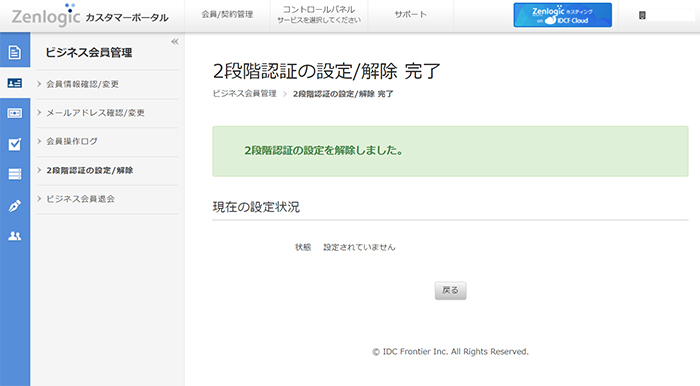This screenshot has height=386, width=700.
Task: Click the ビジネス会員管理 sidebar heading
Action: pyautogui.click(x=89, y=52)
